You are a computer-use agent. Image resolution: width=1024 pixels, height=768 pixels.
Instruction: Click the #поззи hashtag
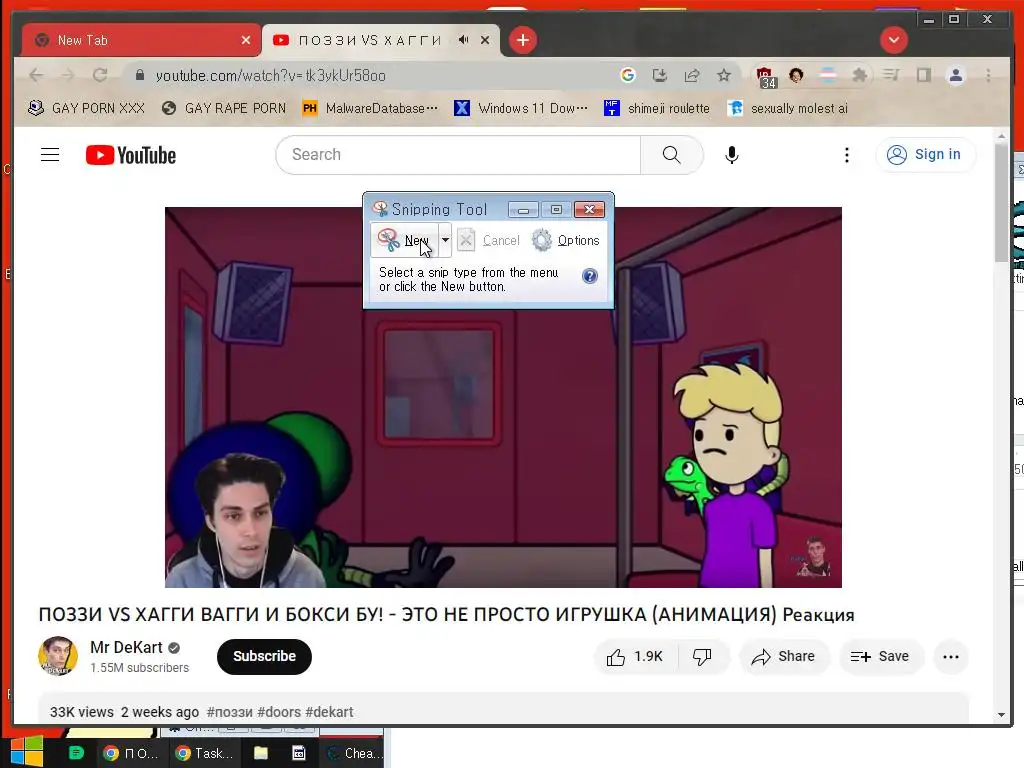pyautogui.click(x=229, y=712)
